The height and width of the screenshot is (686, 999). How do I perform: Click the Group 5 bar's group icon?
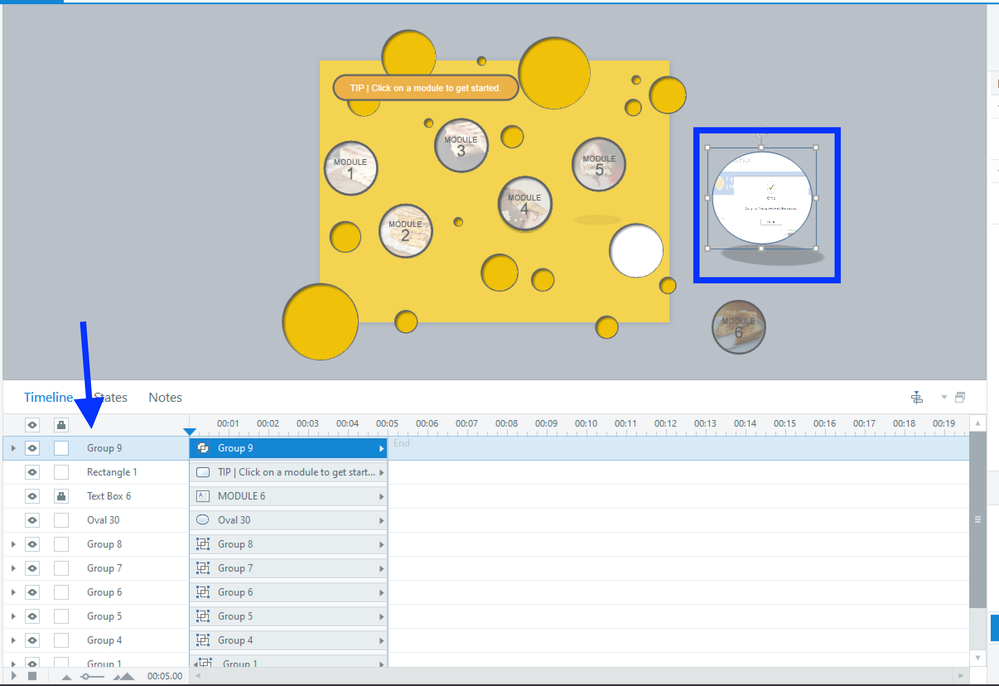203,616
